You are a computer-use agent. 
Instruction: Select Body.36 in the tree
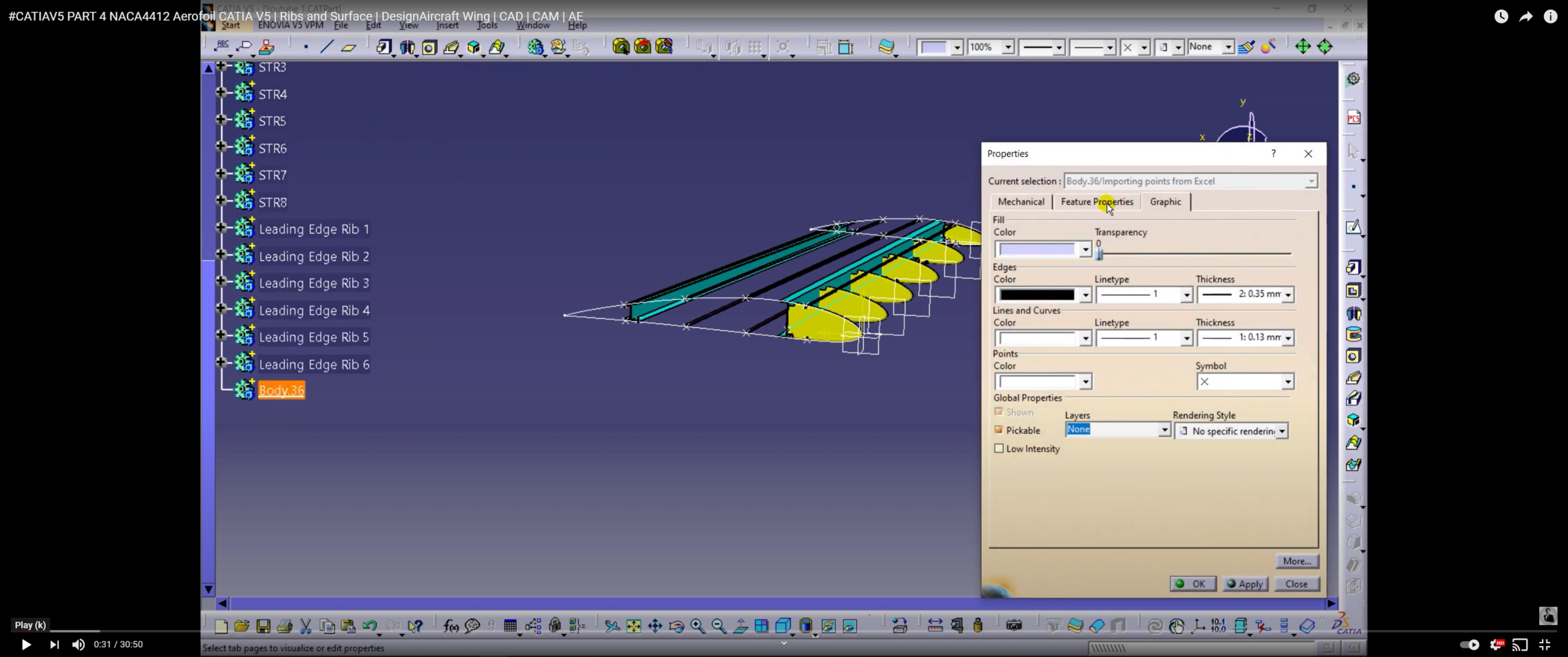pos(281,390)
